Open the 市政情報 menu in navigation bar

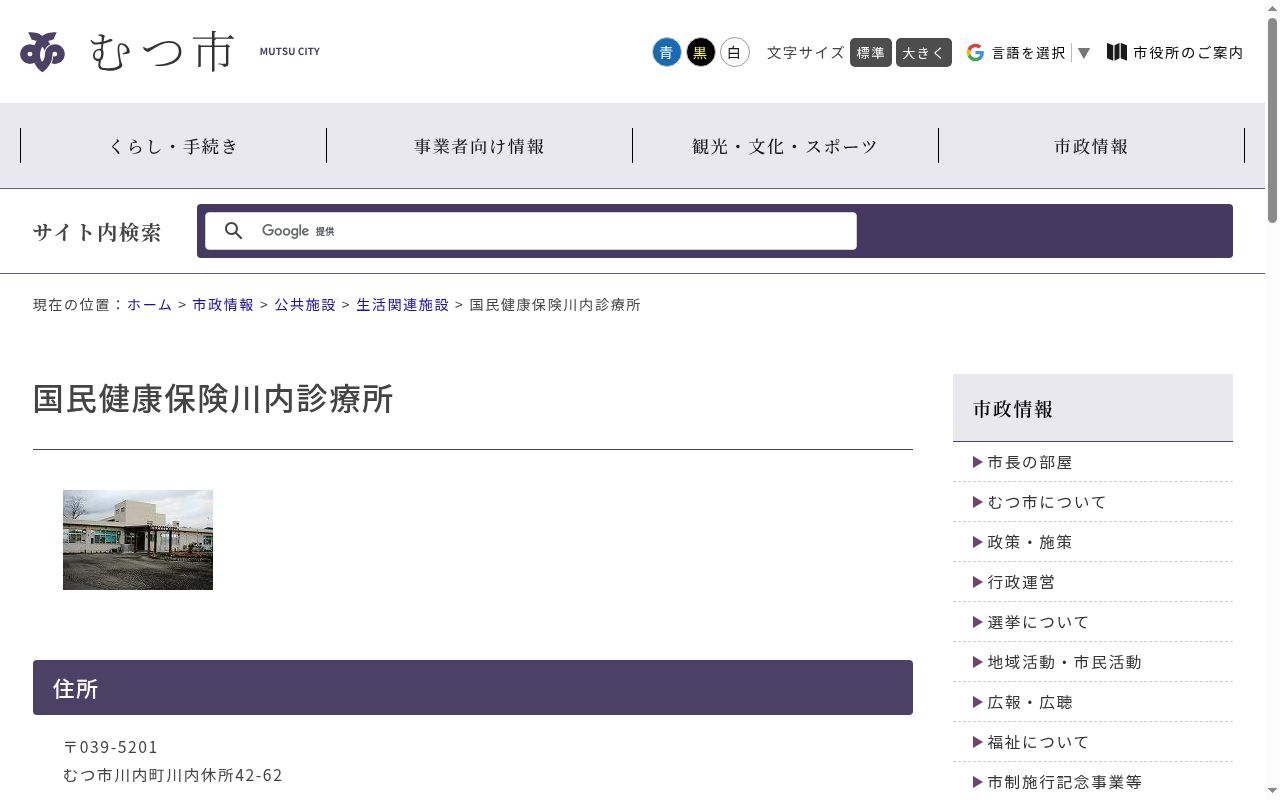[x=1091, y=146]
